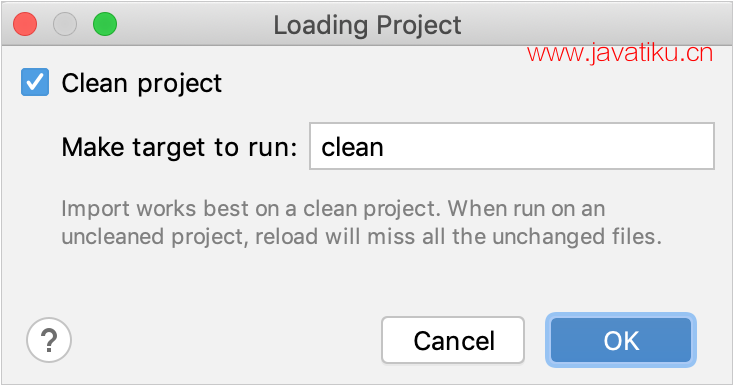
Task: Open help via the question mark button
Action: point(49,340)
